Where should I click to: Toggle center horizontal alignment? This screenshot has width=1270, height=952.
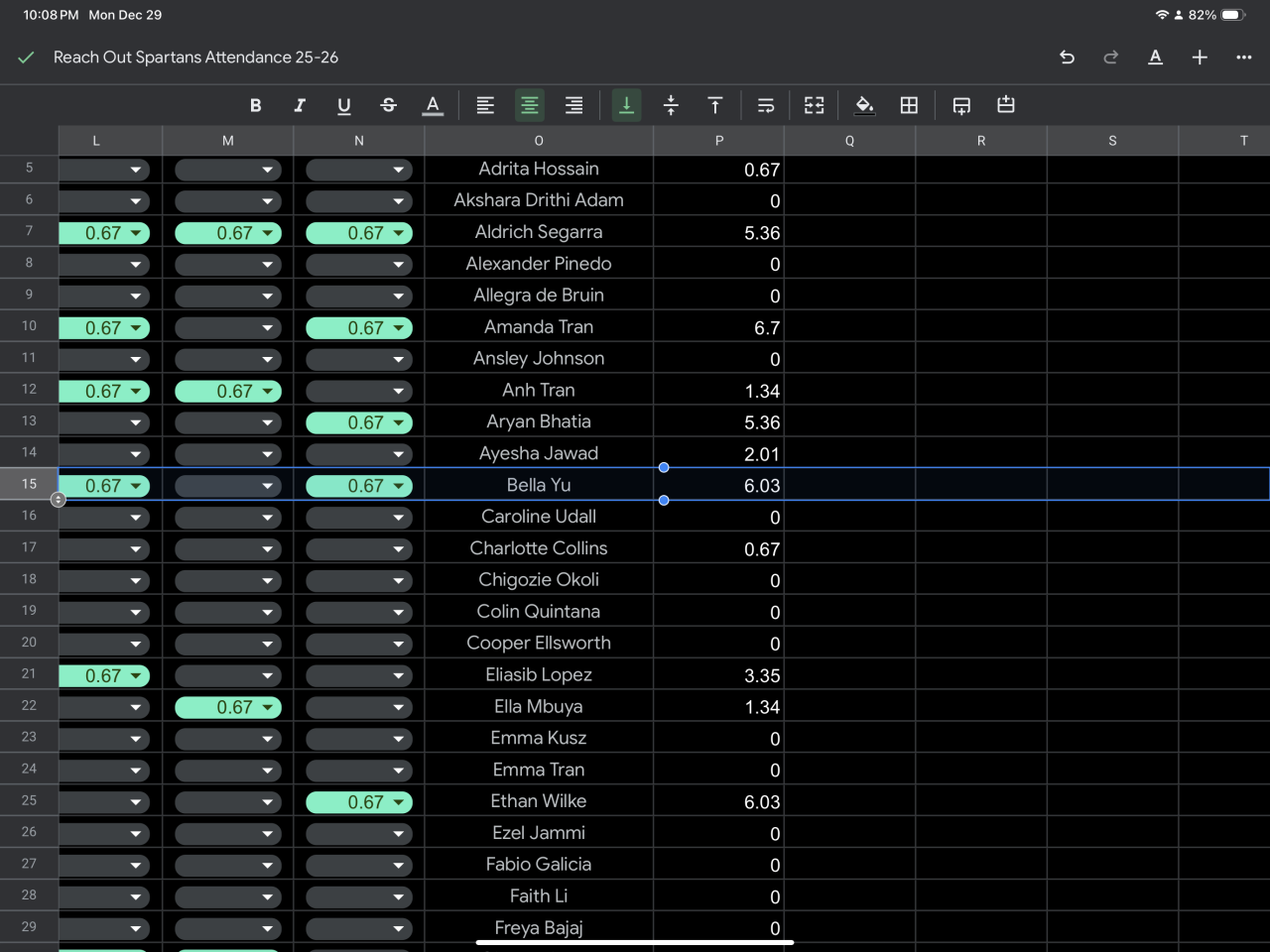coord(530,105)
